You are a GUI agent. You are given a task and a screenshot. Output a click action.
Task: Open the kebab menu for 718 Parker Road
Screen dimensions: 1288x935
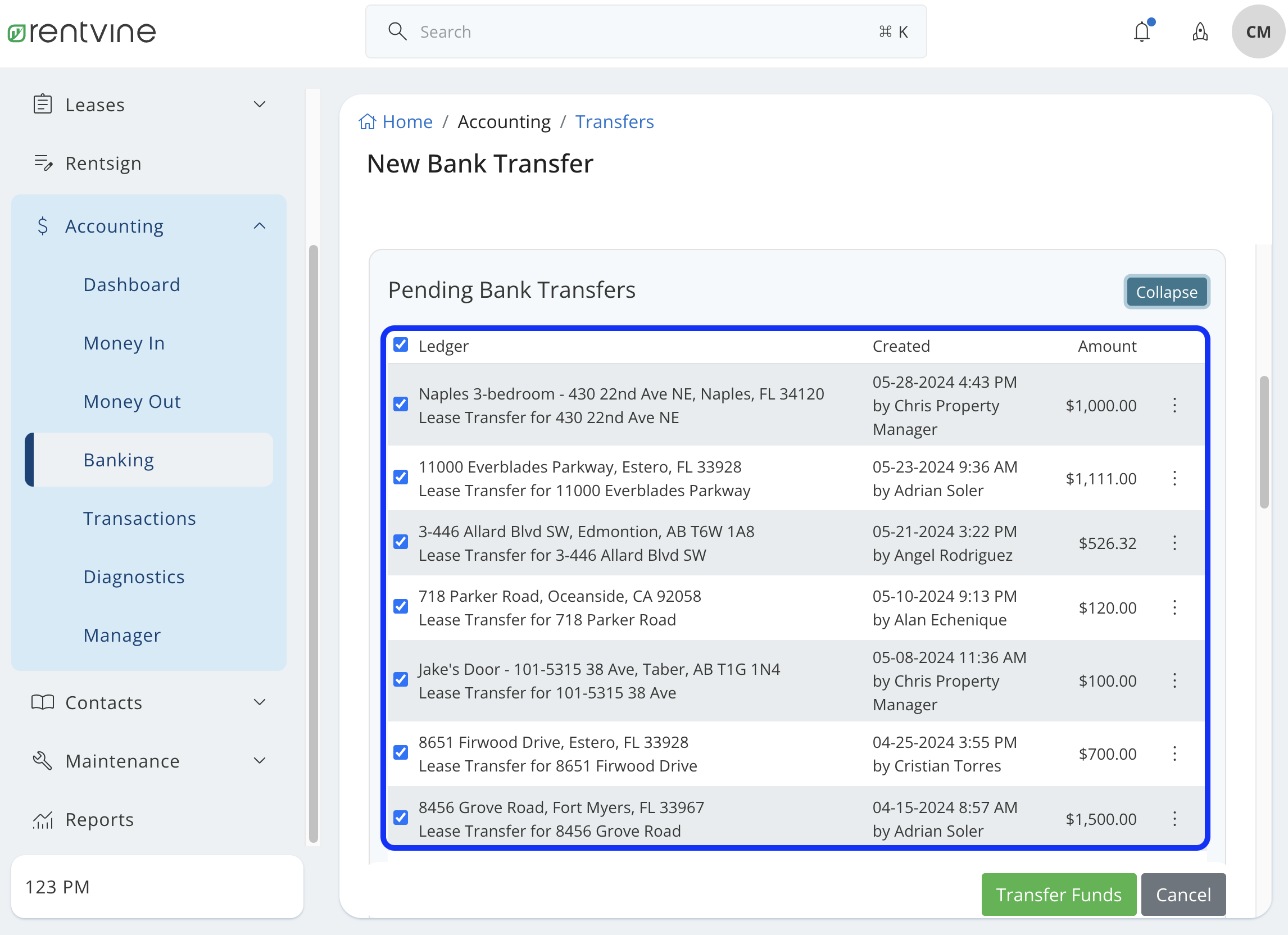(1175, 607)
